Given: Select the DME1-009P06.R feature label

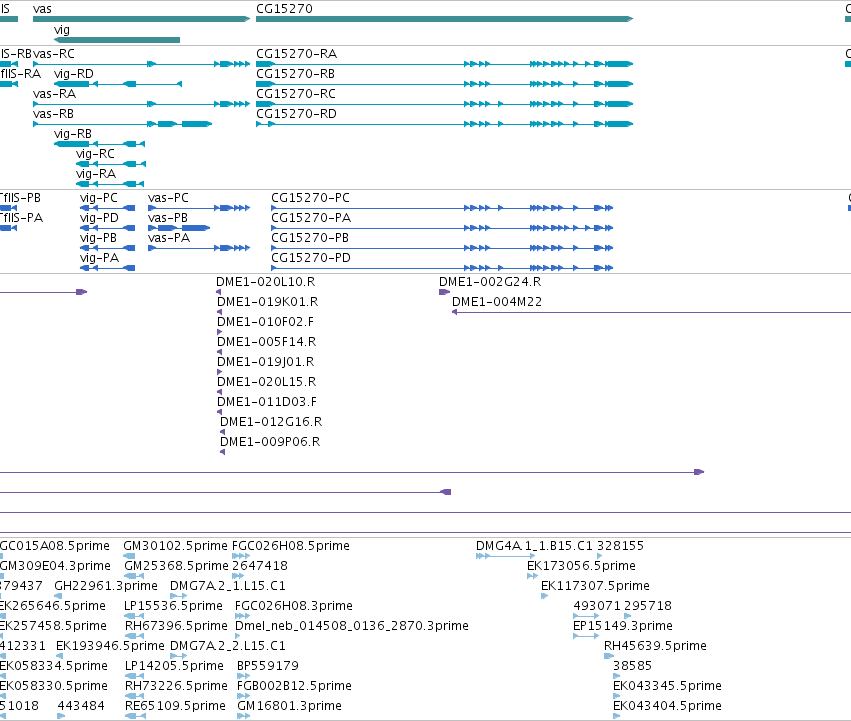Looking at the screenshot, I should point(270,442).
